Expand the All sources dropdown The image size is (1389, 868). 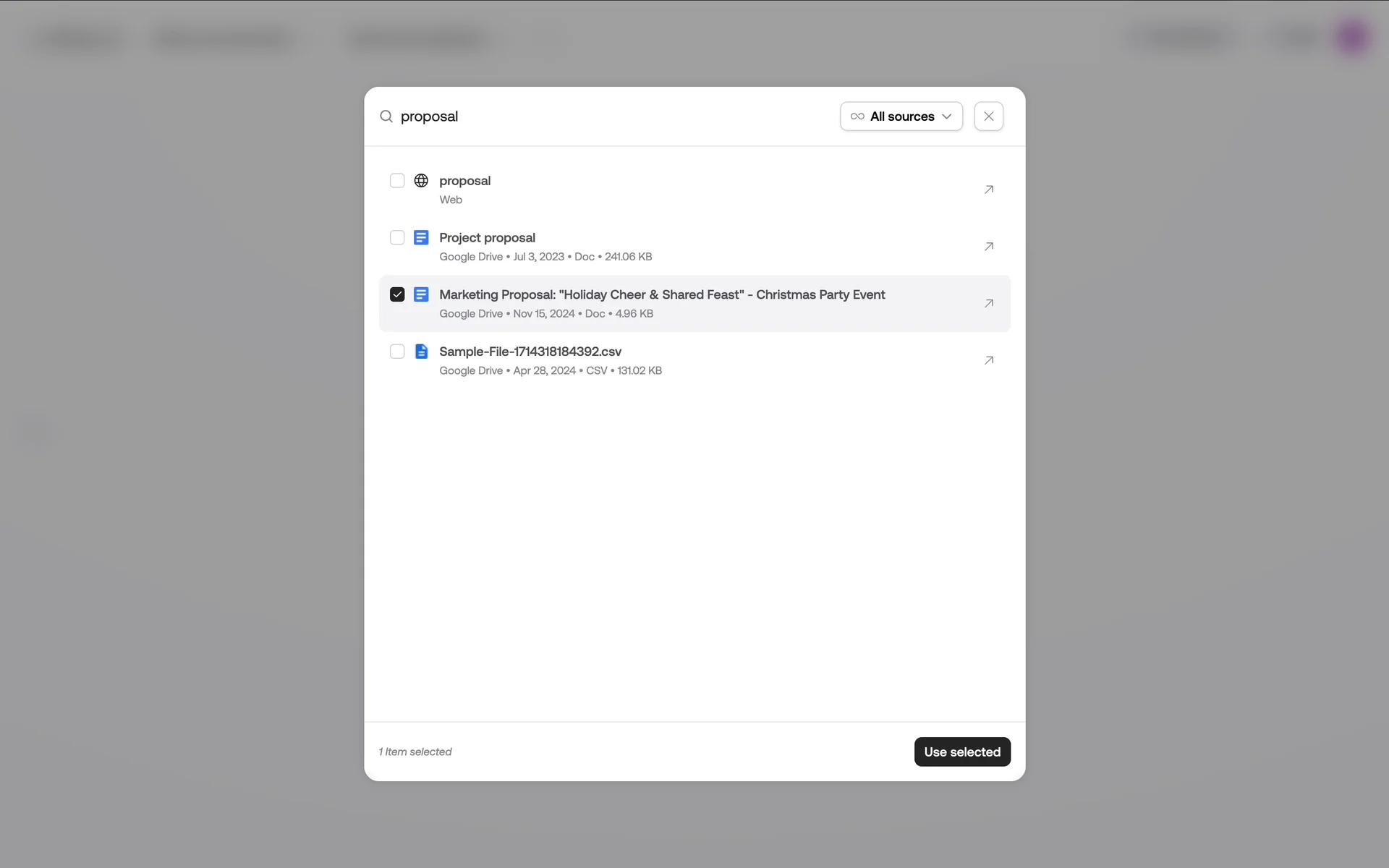click(901, 116)
